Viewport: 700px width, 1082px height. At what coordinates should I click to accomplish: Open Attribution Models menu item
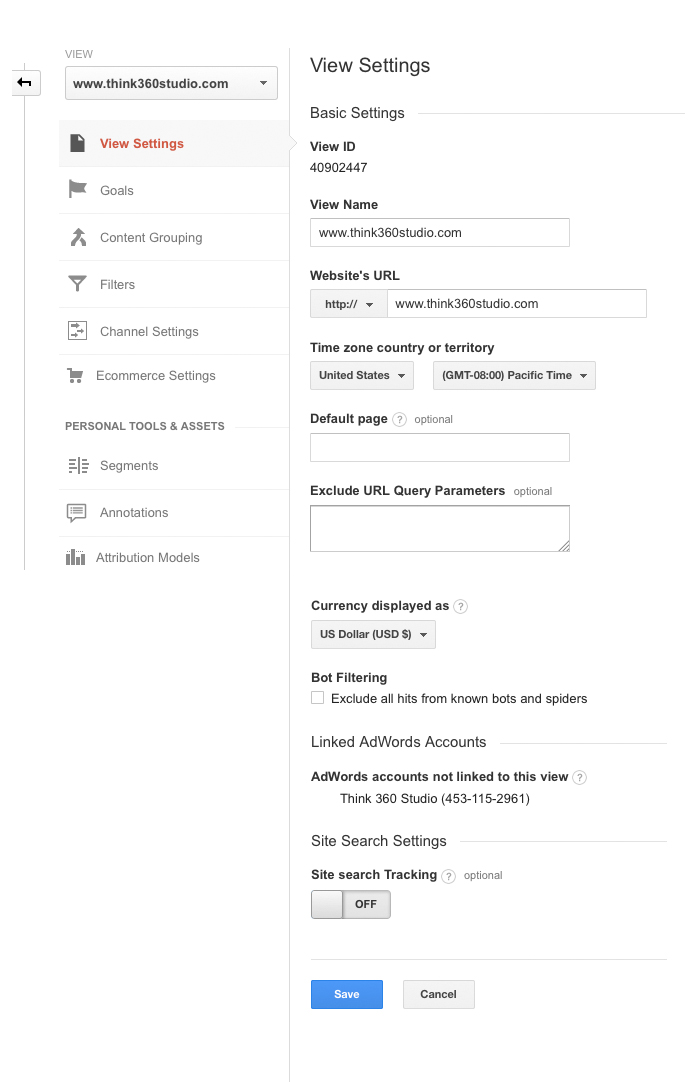(x=174, y=558)
